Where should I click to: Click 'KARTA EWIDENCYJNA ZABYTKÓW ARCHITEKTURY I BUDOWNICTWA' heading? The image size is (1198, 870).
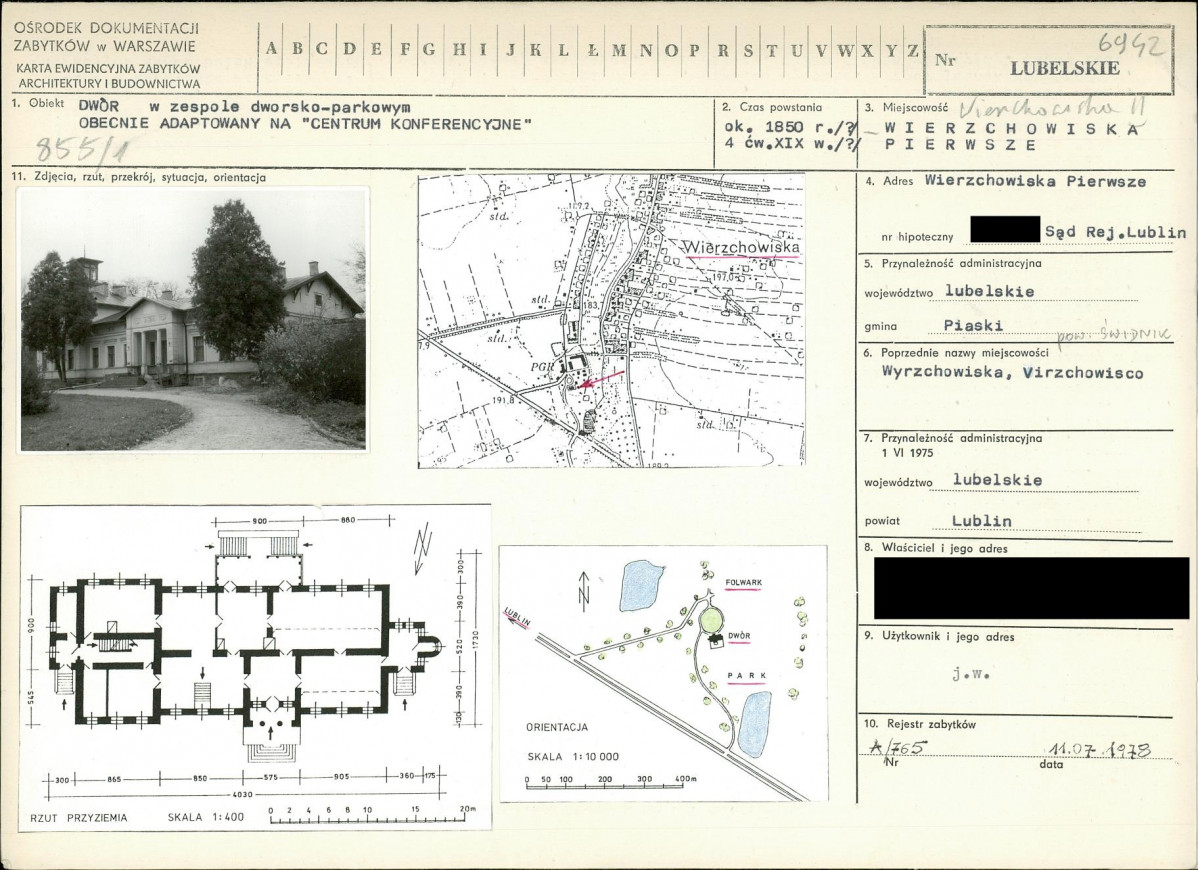coord(108,76)
